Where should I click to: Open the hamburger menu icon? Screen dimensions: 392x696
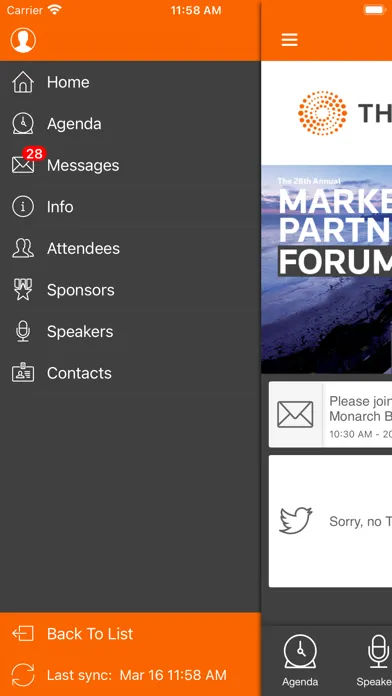pyautogui.click(x=289, y=40)
